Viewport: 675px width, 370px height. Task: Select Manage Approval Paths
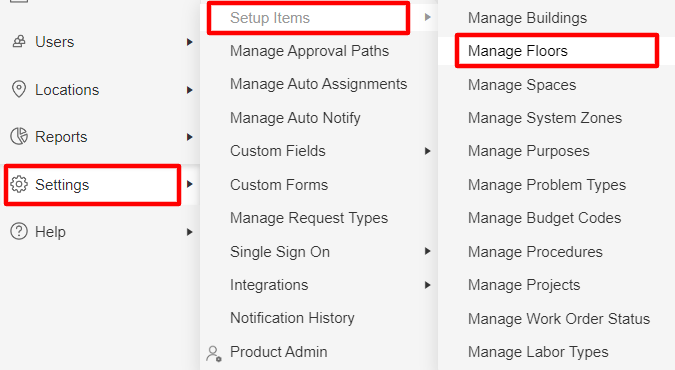tap(310, 51)
